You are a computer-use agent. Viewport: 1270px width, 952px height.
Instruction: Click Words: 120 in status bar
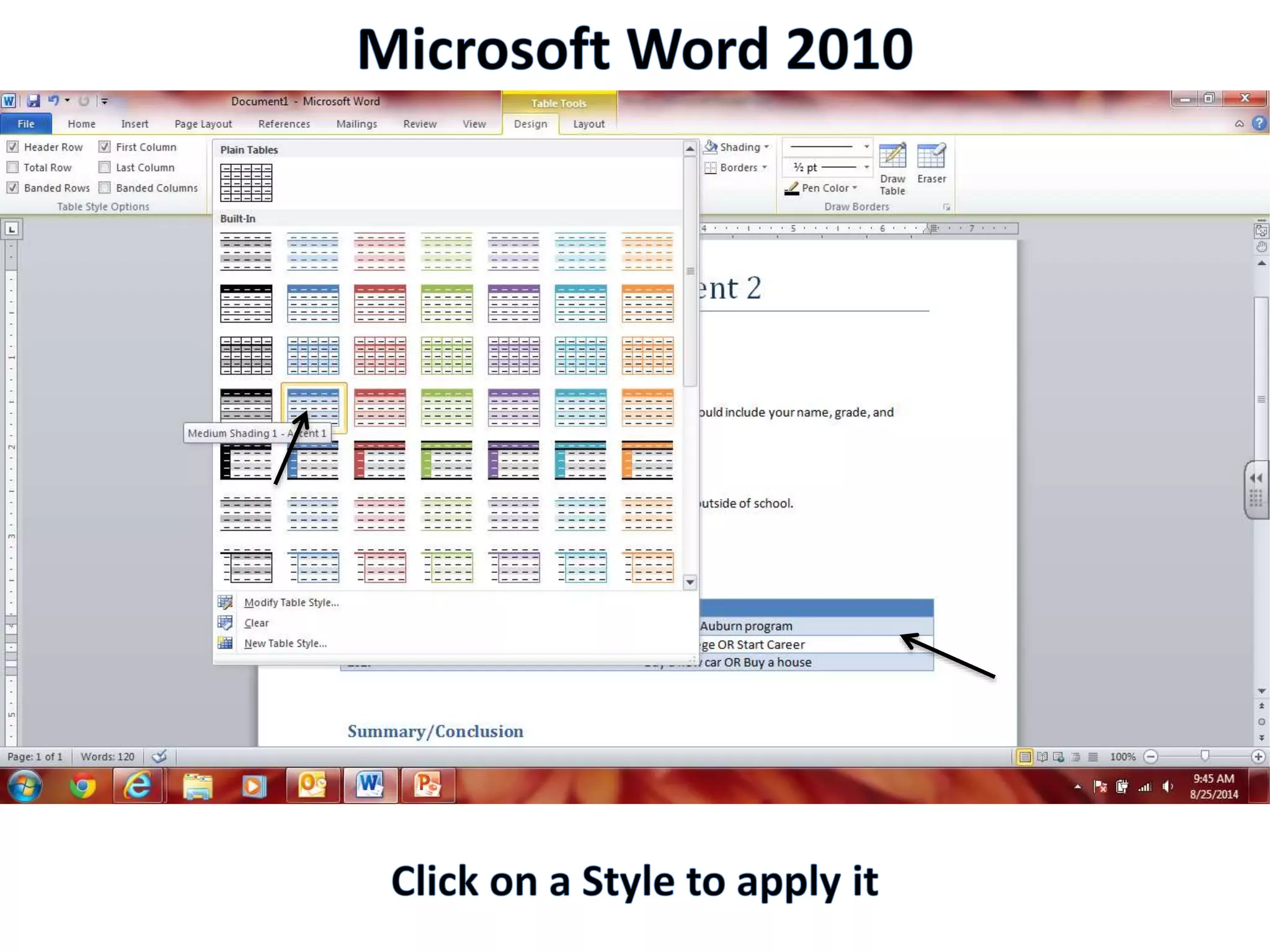tap(107, 757)
